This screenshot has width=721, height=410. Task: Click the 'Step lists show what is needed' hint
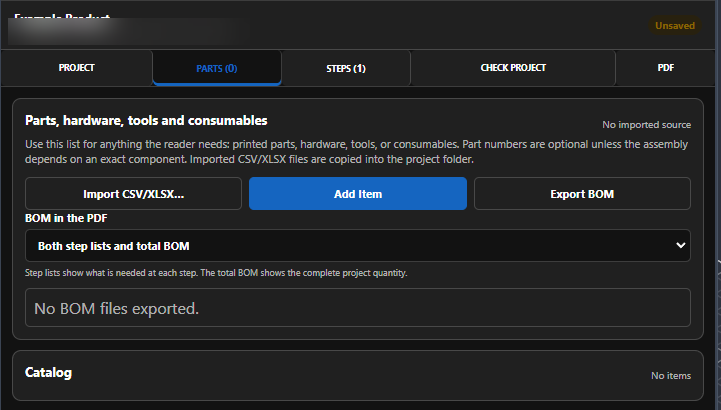216,273
